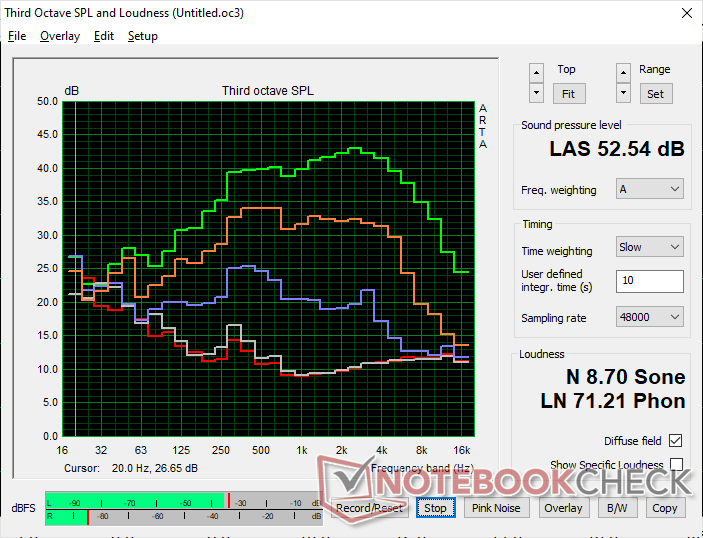
Task: Enable Show Specific Loudness checkbox
Action: [x=676, y=464]
